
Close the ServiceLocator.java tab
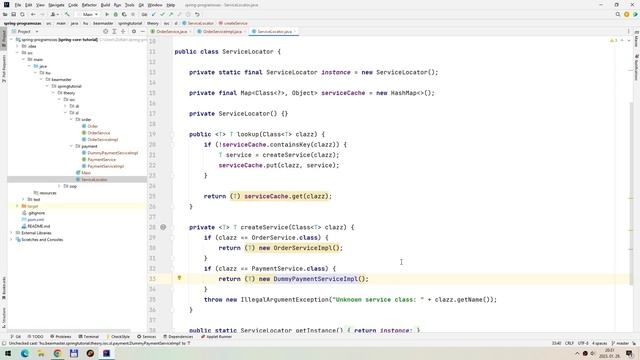(295, 31)
